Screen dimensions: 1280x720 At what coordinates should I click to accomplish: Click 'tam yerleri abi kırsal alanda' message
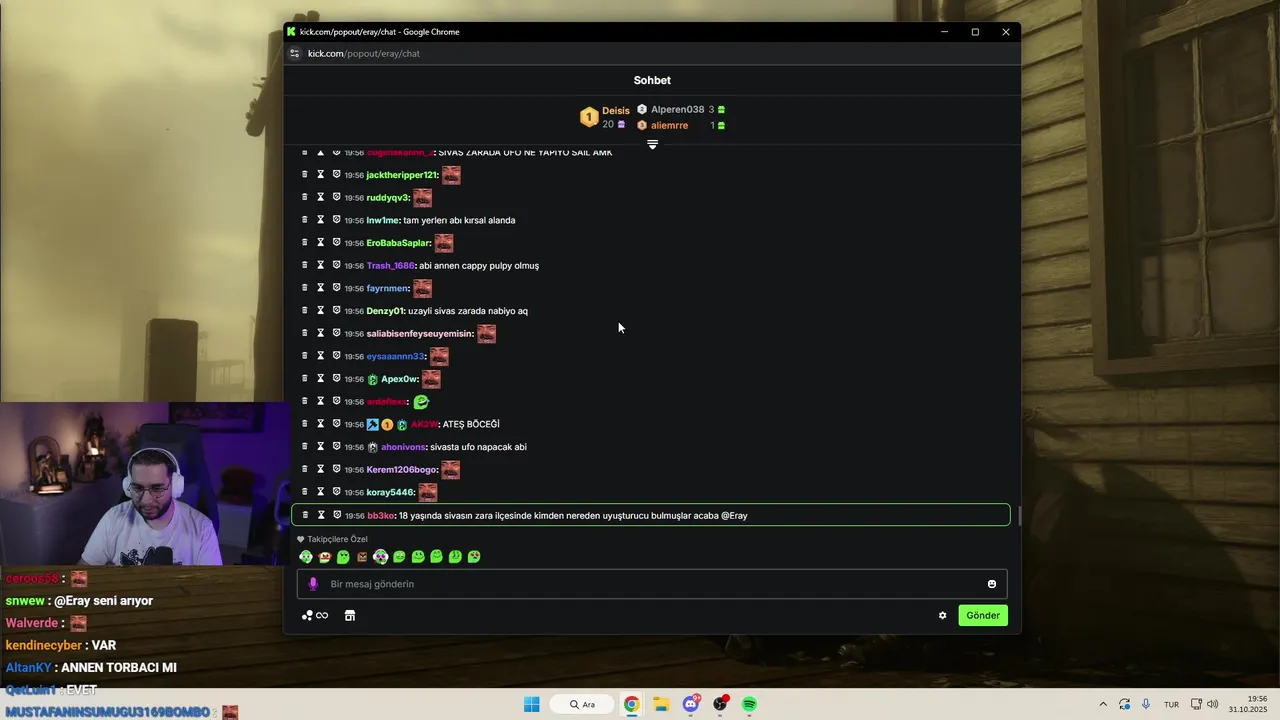pyautogui.click(x=459, y=220)
